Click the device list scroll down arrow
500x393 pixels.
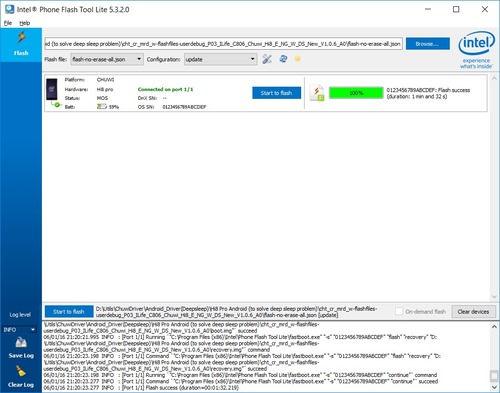point(494,296)
